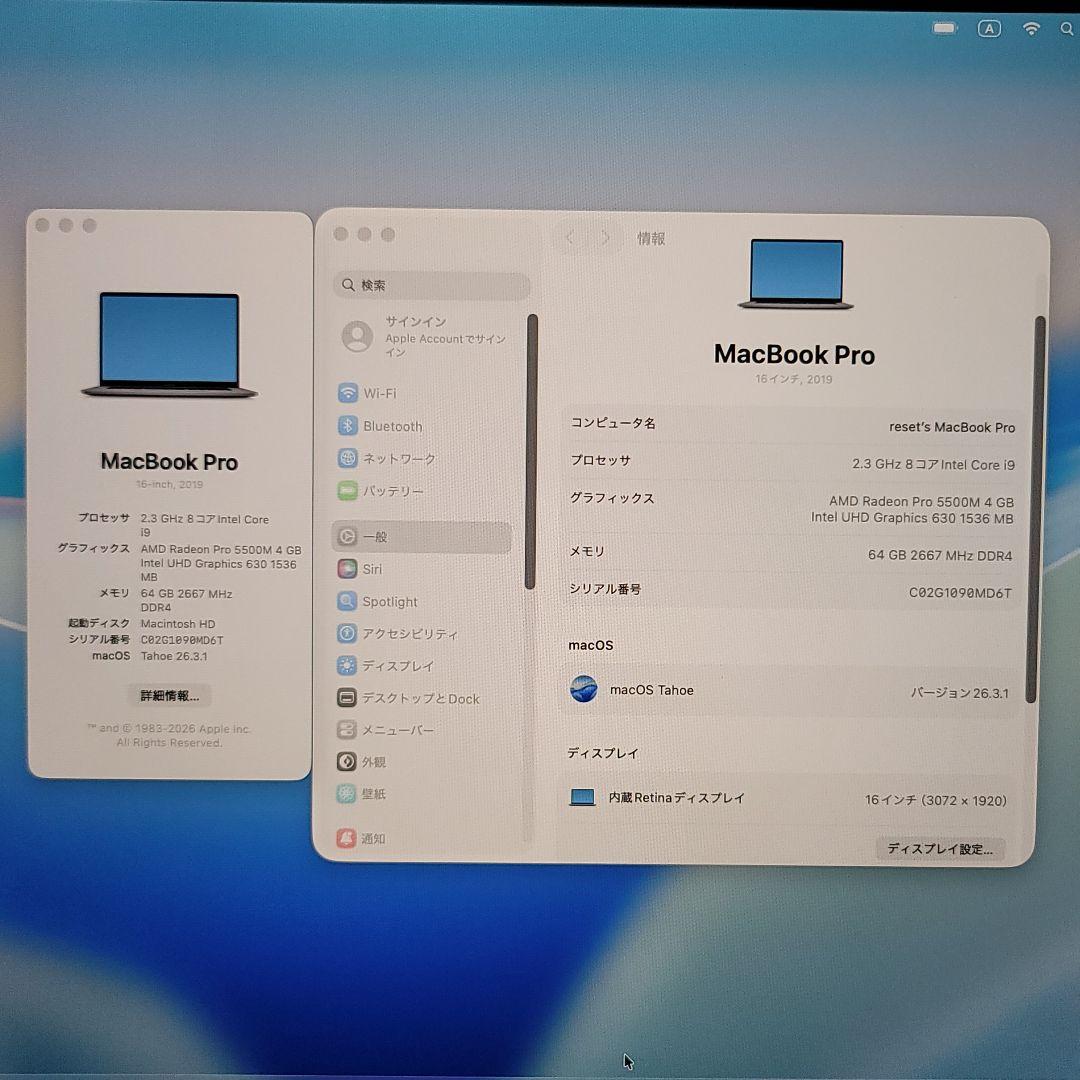Click the 検索 search field
Screen dimensions: 1080x1080
coord(431,285)
